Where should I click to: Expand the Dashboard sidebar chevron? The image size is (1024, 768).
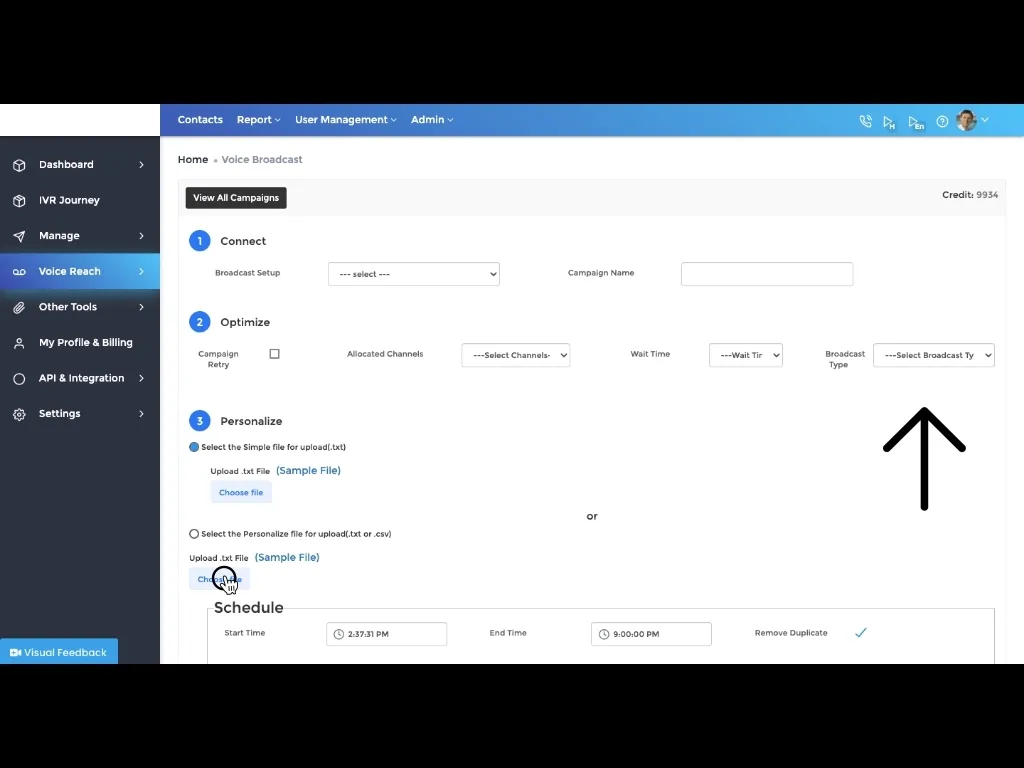point(141,165)
